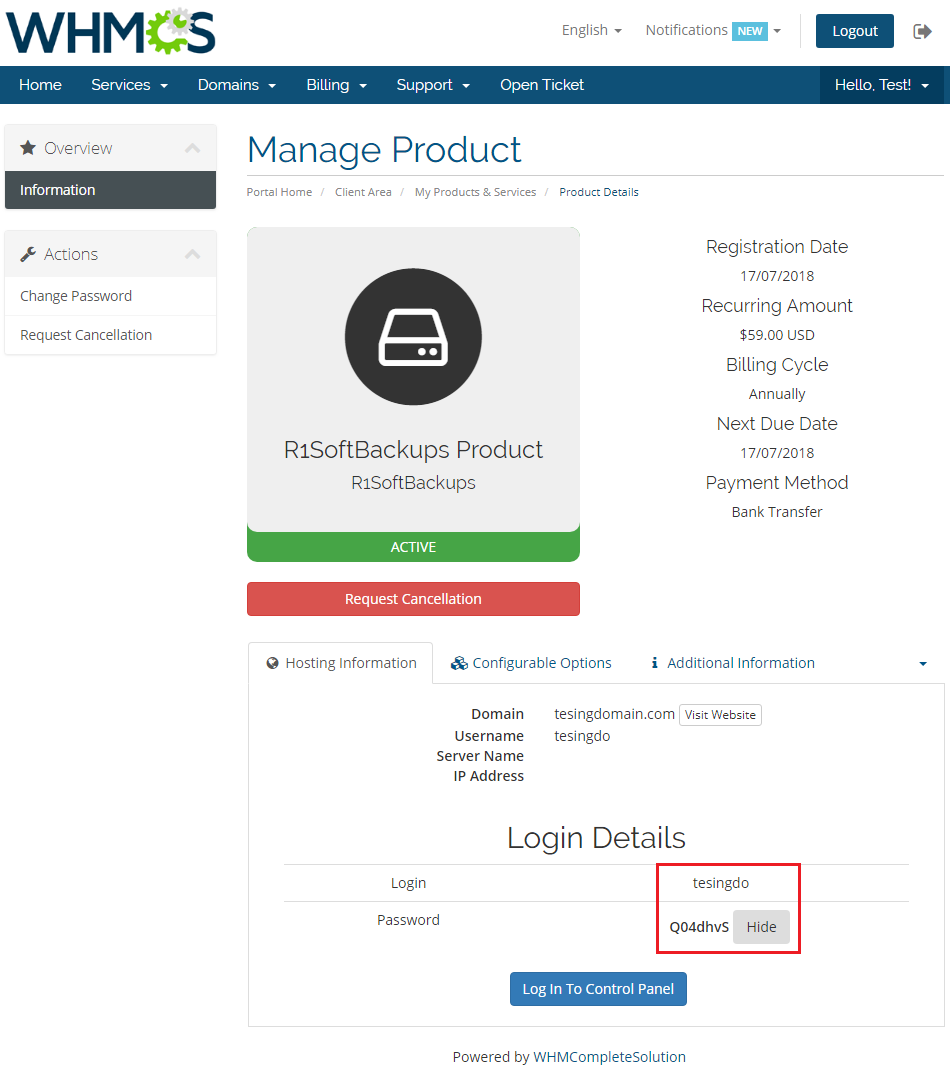Viewport: 950px width, 1070px height.
Task: Click the Product Details breadcrumb text
Action: pyautogui.click(x=599, y=192)
